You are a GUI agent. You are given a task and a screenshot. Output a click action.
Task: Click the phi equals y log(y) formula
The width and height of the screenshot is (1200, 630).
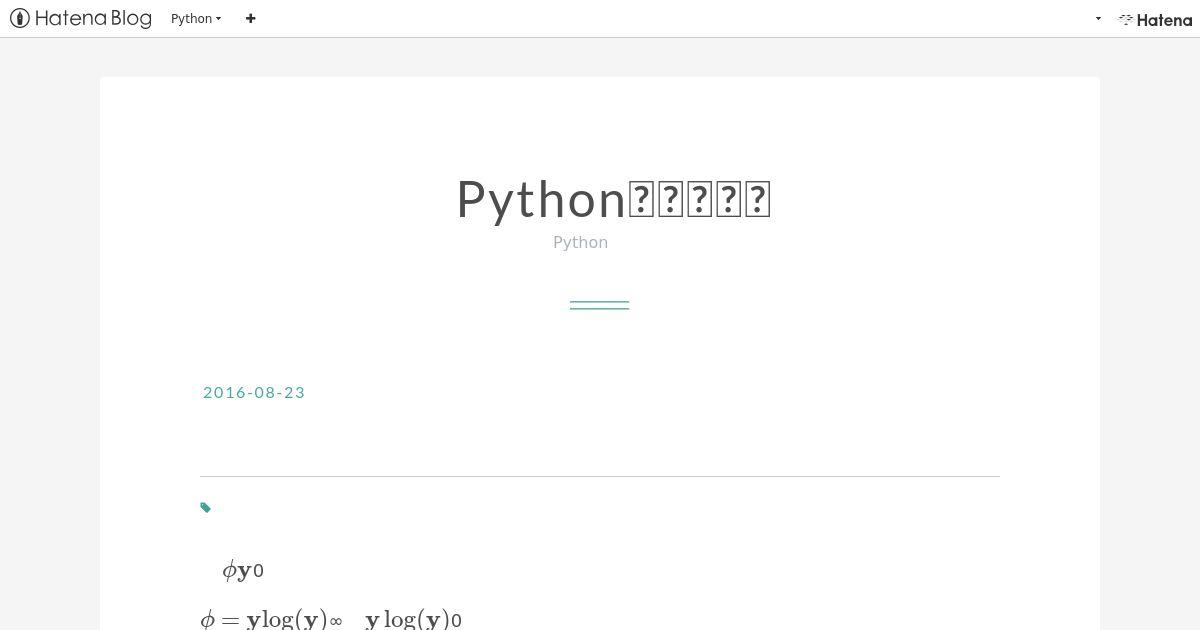(x=271, y=619)
